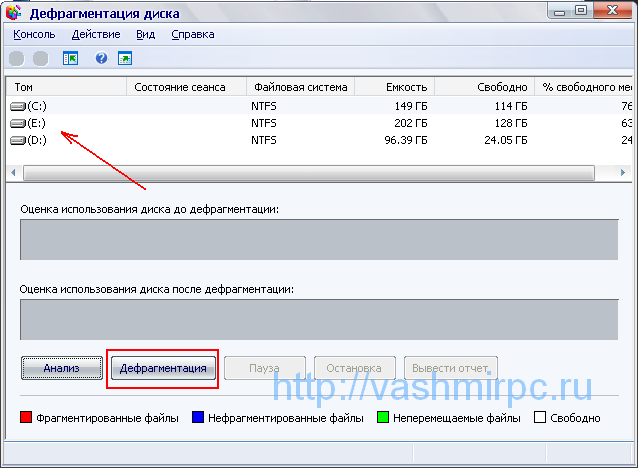Click the Disk Defragmenter title bar app icon
Image resolution: width=638 pixels, height=468 pixels.
tap(13, 12)
